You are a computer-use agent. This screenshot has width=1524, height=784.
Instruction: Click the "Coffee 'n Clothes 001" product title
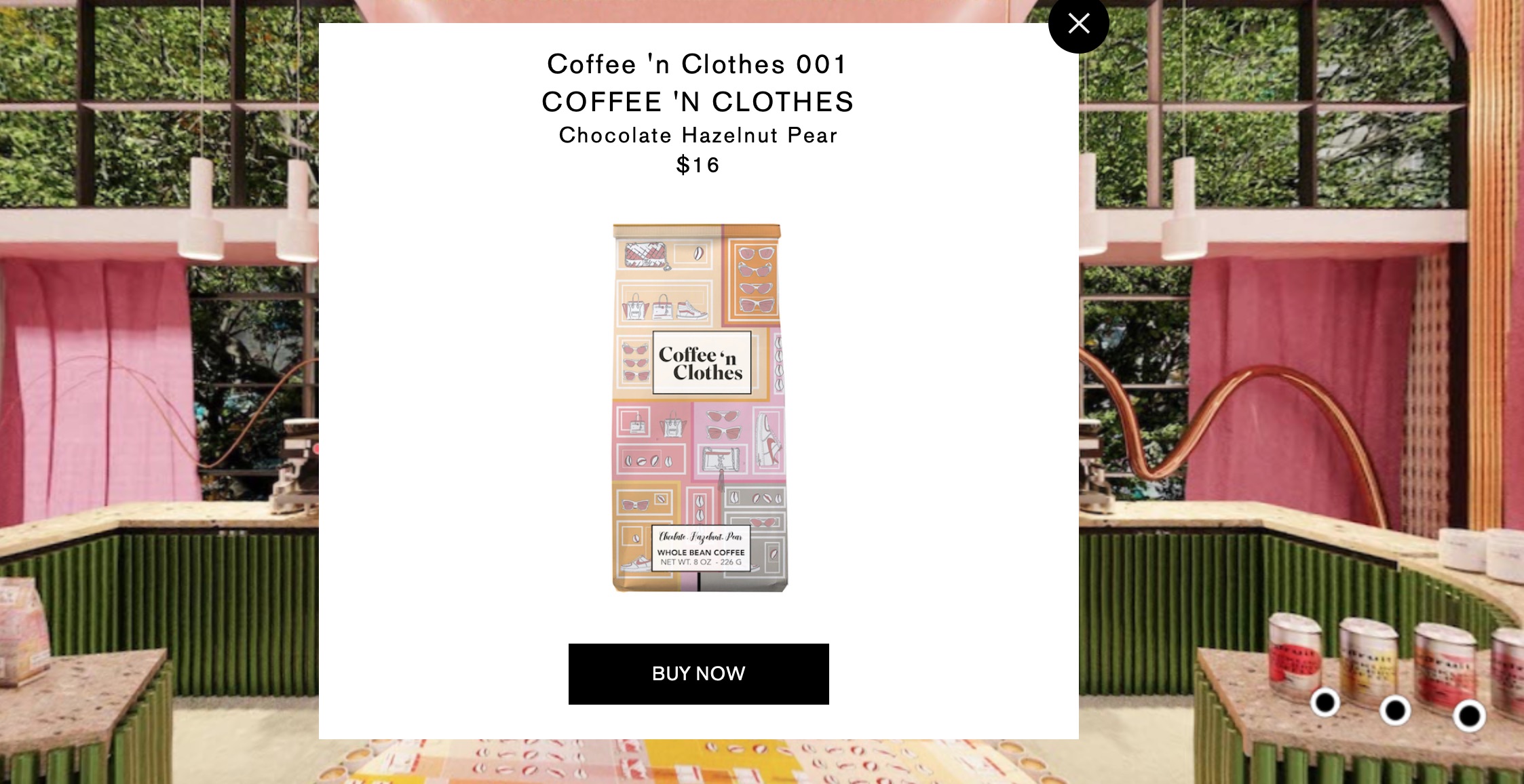click(698, 64)
